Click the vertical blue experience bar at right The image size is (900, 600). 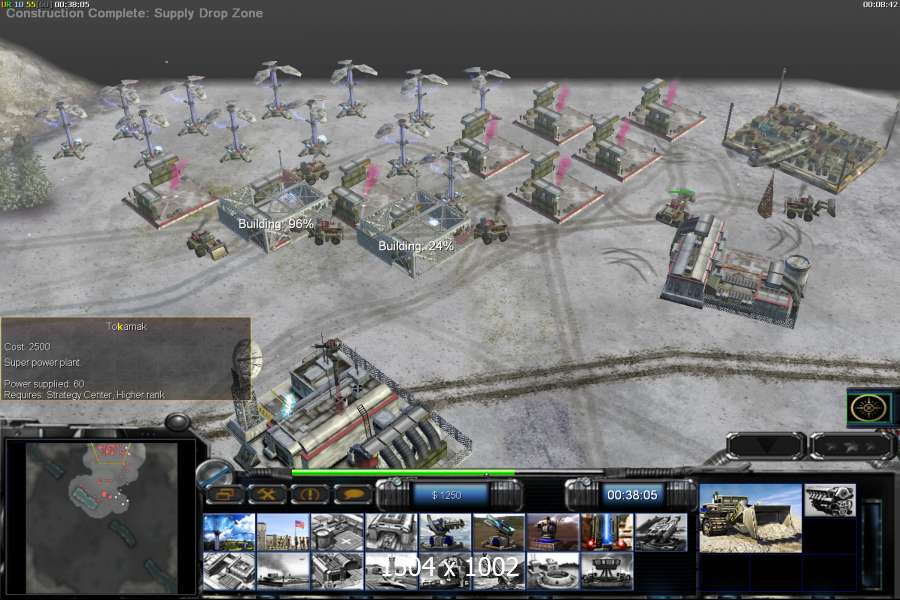pos(872,542)
